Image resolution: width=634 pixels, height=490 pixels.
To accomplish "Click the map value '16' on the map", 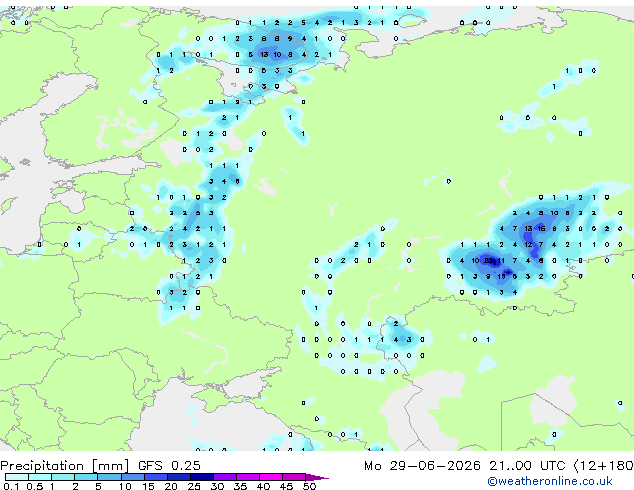I will [x=541, y=228].
